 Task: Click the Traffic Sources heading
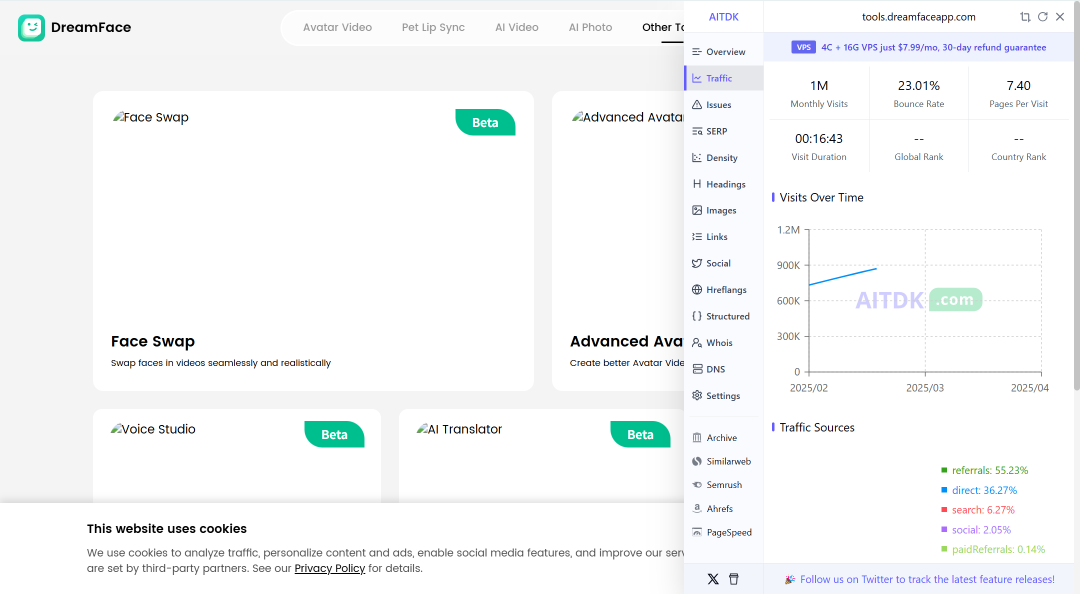click(x=817, y=427)
